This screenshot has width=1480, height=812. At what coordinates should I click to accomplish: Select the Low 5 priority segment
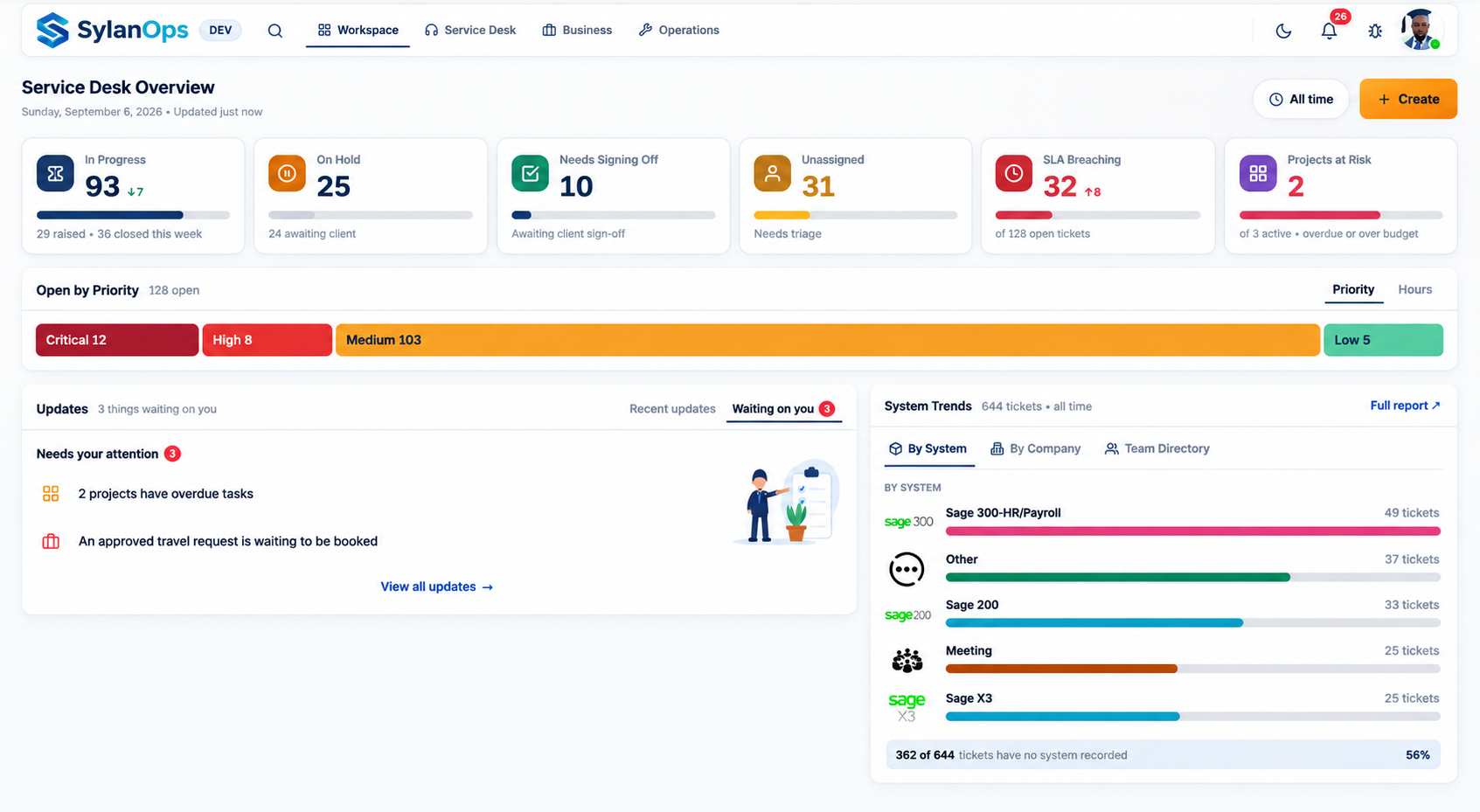[x=1383, y=340]
